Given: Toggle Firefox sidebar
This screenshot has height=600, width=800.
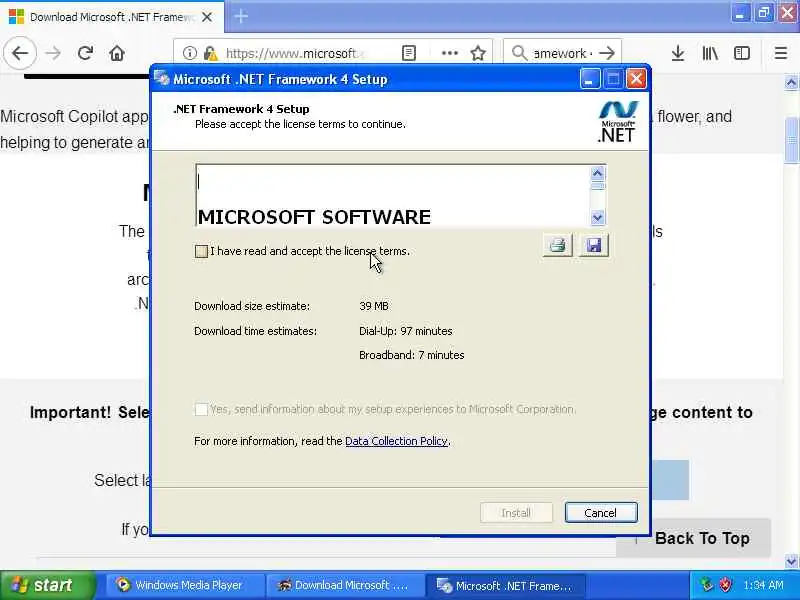Looking at the screenshot, I should click(x=742, y=53).
